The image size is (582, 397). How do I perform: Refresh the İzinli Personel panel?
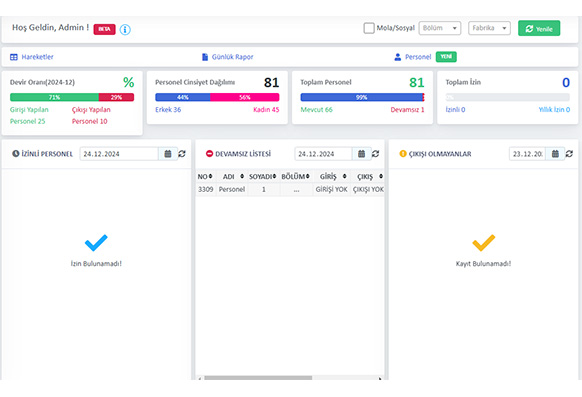click(x=182, y=154)
